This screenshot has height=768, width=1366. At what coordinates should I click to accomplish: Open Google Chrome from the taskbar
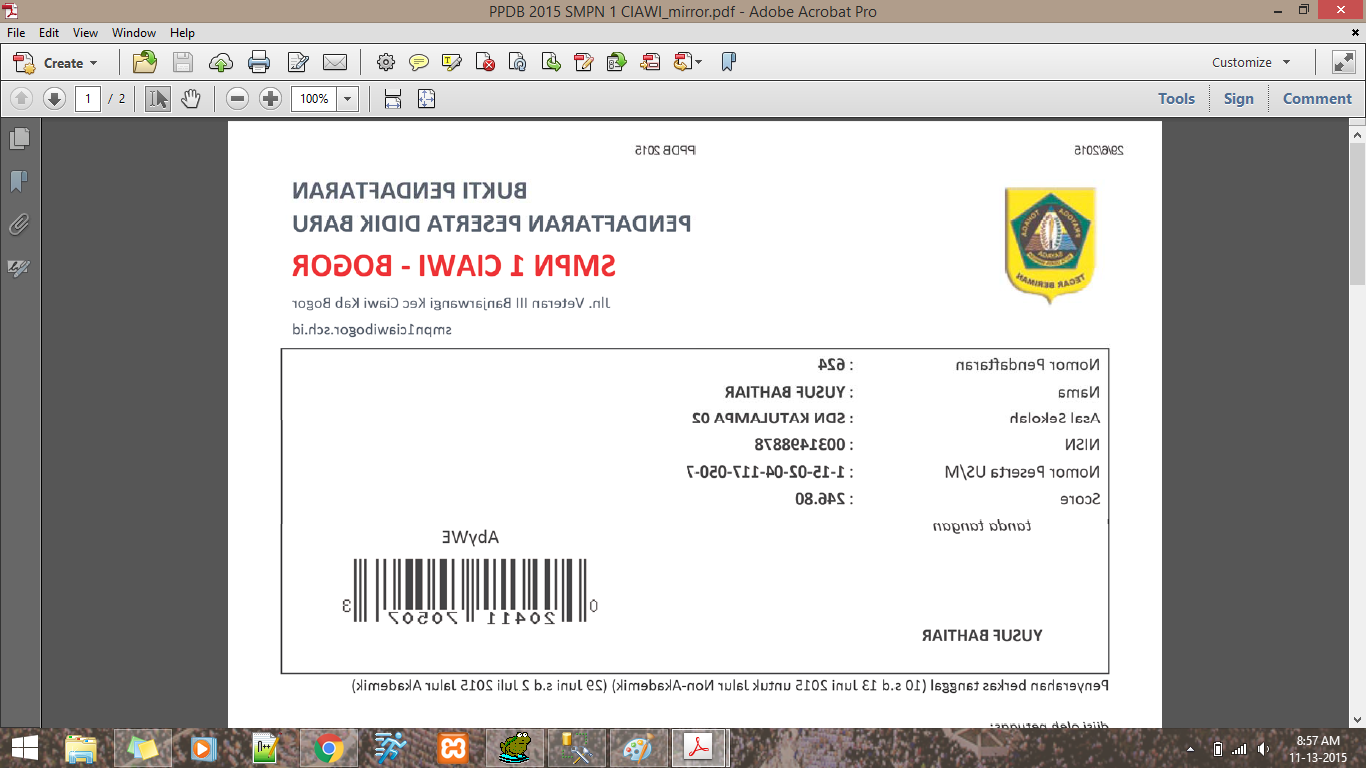[329, 748]
